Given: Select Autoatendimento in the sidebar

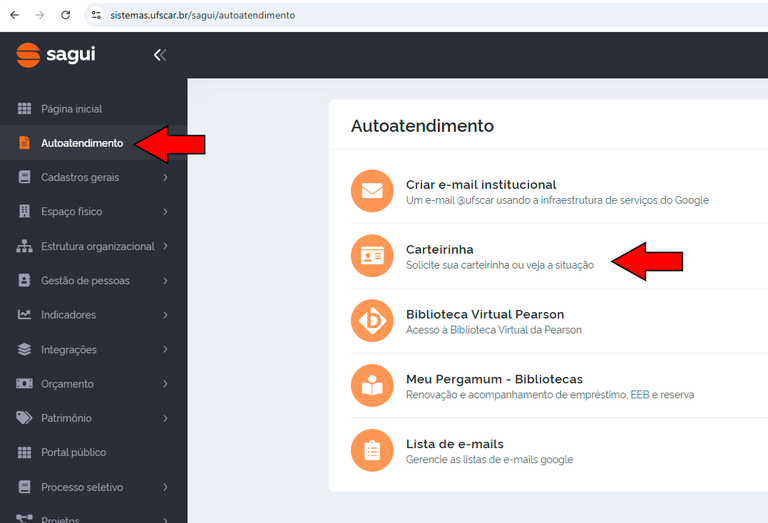Looking at the screenshot, I should (81, 143).
